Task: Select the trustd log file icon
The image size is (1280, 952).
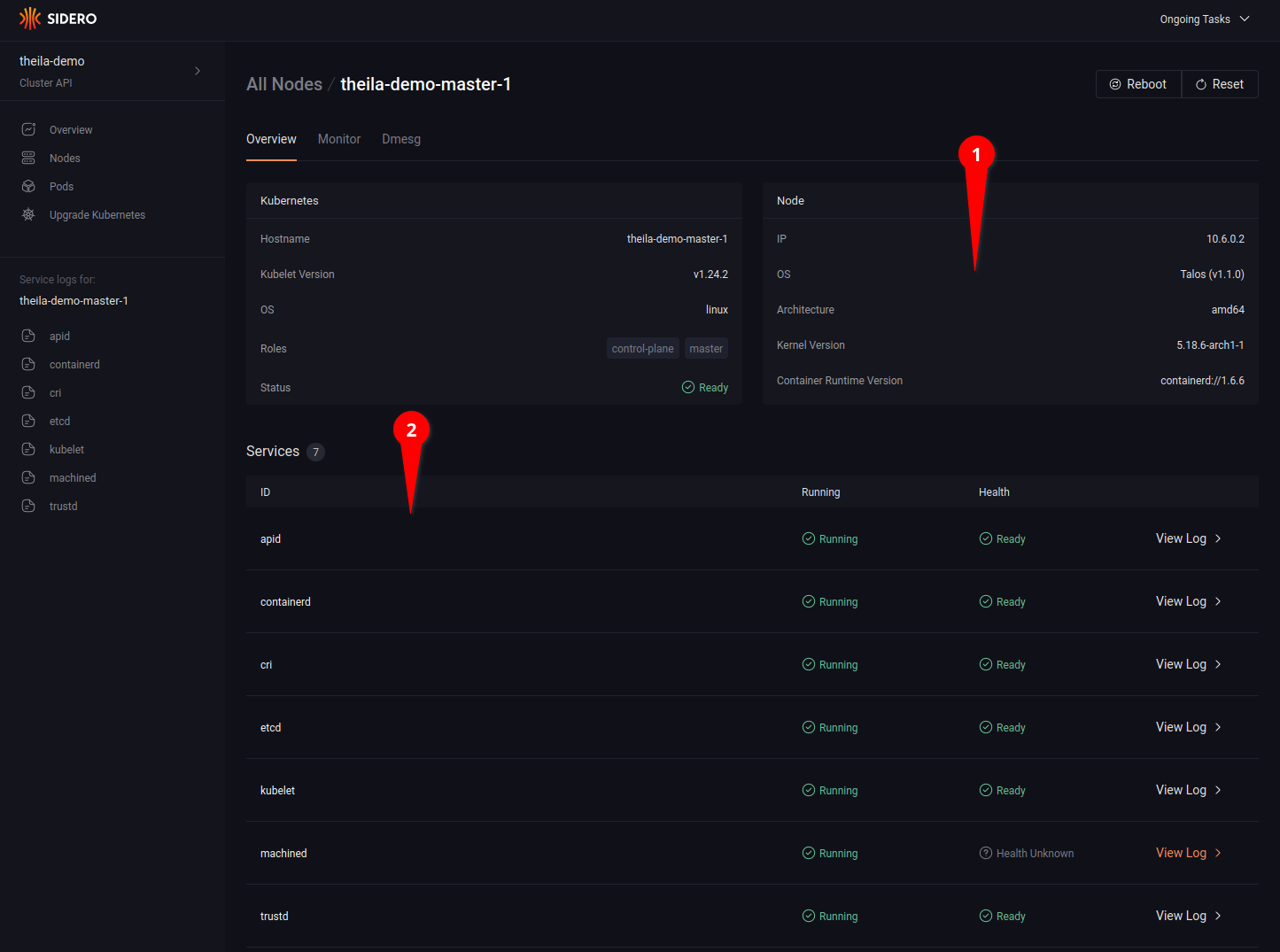Action: [28, 507]
